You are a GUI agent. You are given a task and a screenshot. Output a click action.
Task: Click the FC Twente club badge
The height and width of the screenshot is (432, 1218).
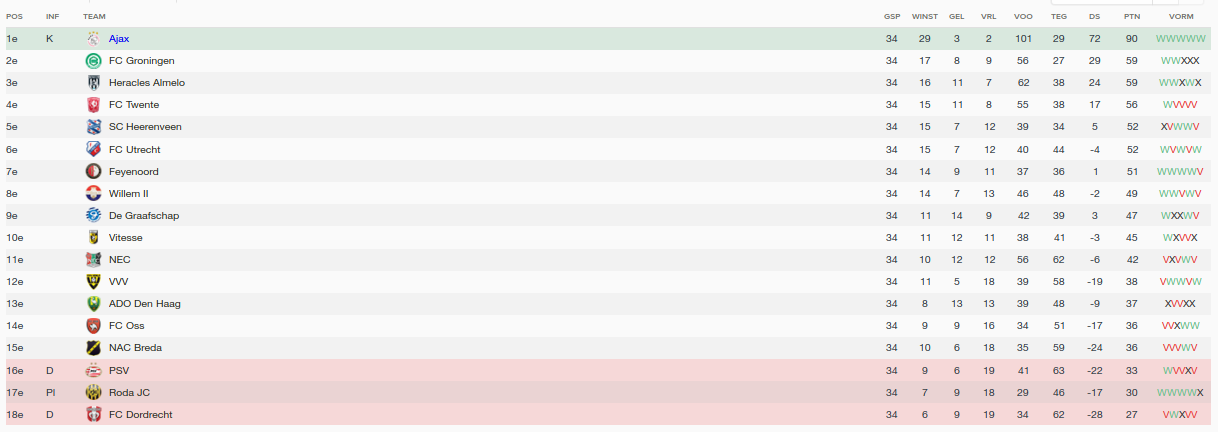(93, 105)
